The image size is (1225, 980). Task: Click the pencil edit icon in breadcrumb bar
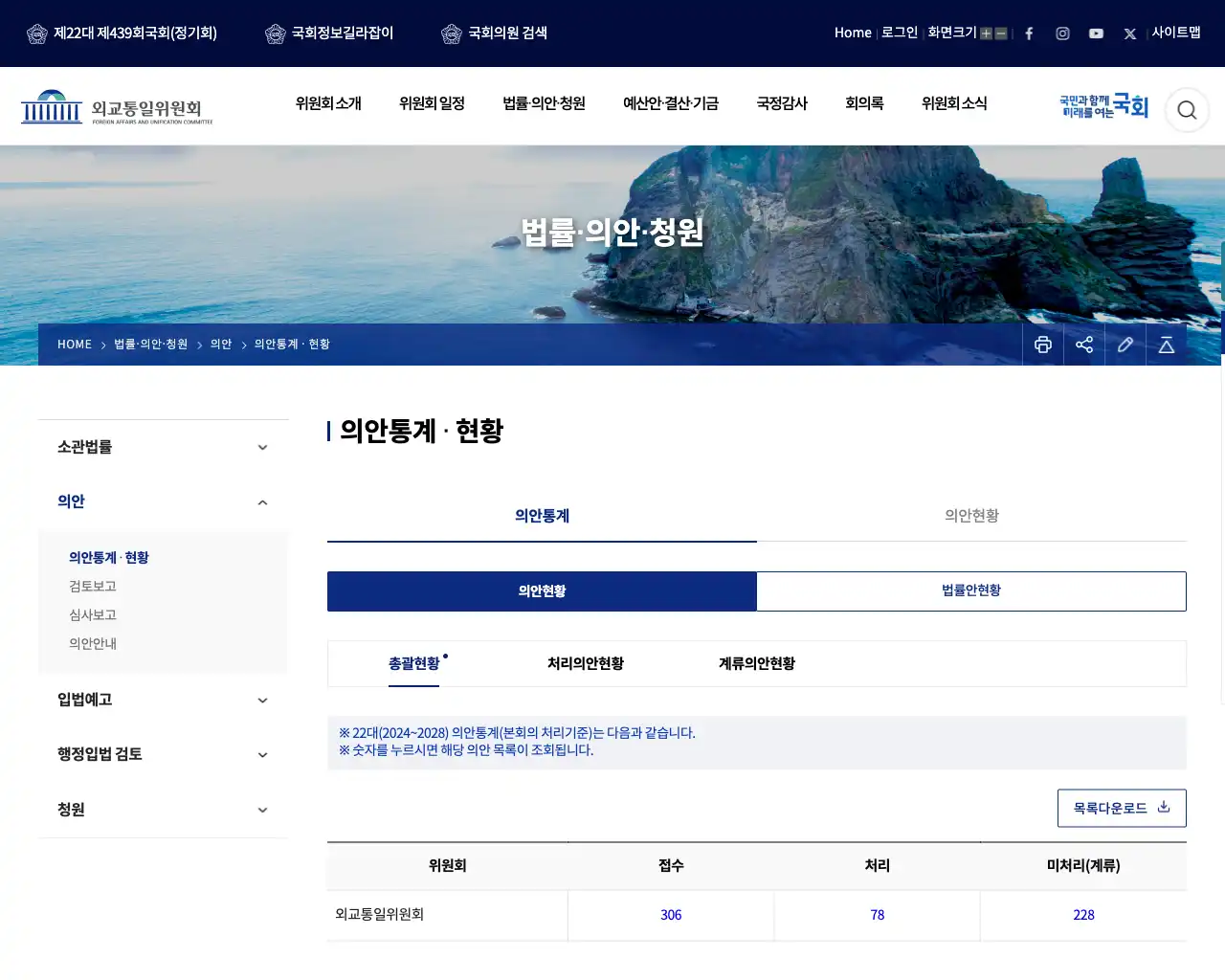pyautogui.click(x=1125, y=345)
